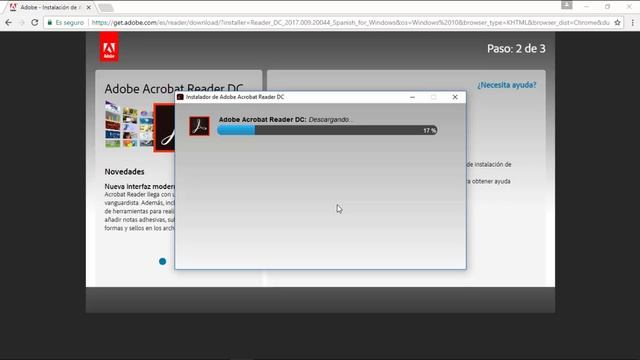The width and height of the screenshot is (640, 360).
Task: Close the Acrobat Reader installer window
Action: pyautogui.click(x=455, y=97)
